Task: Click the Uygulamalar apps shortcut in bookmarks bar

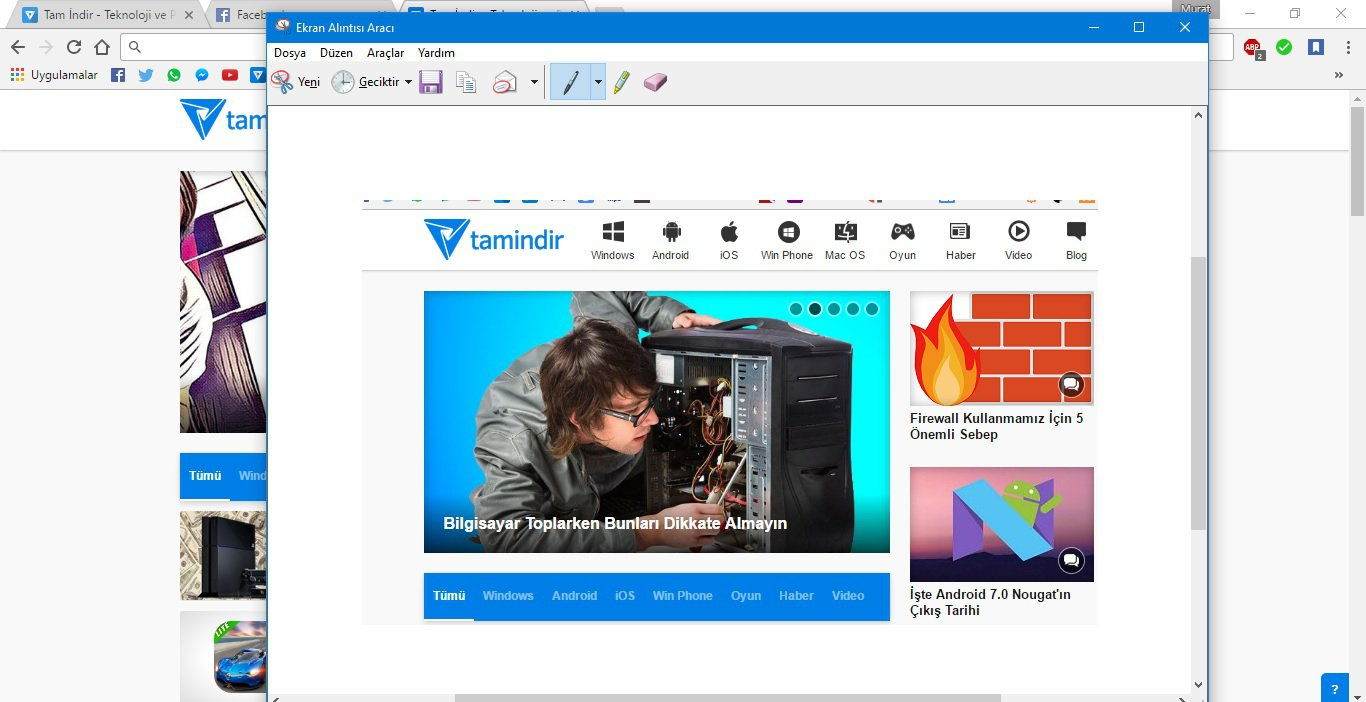Action: click(x=54, y=75)
